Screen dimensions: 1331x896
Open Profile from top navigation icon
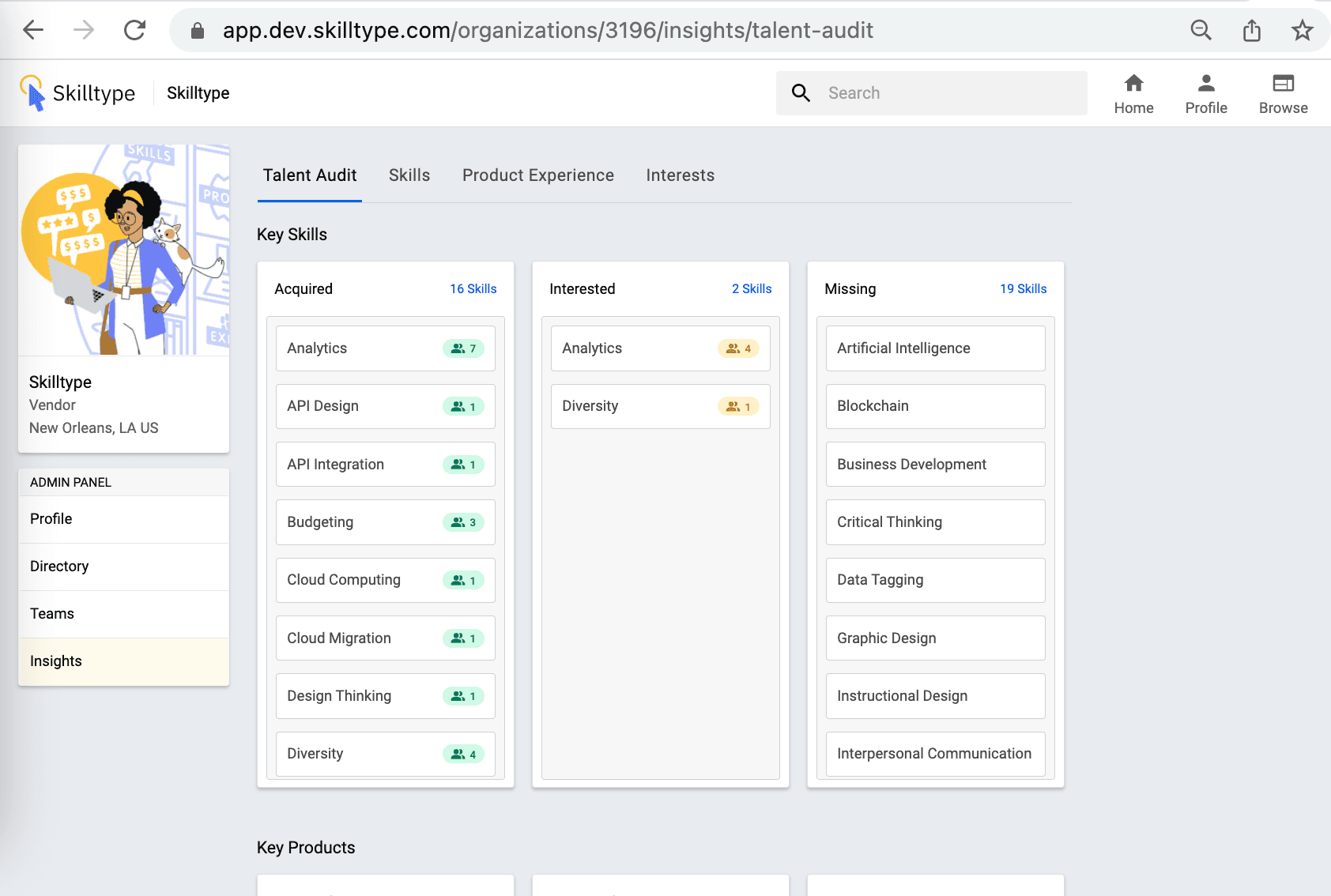click(1205, 84)
